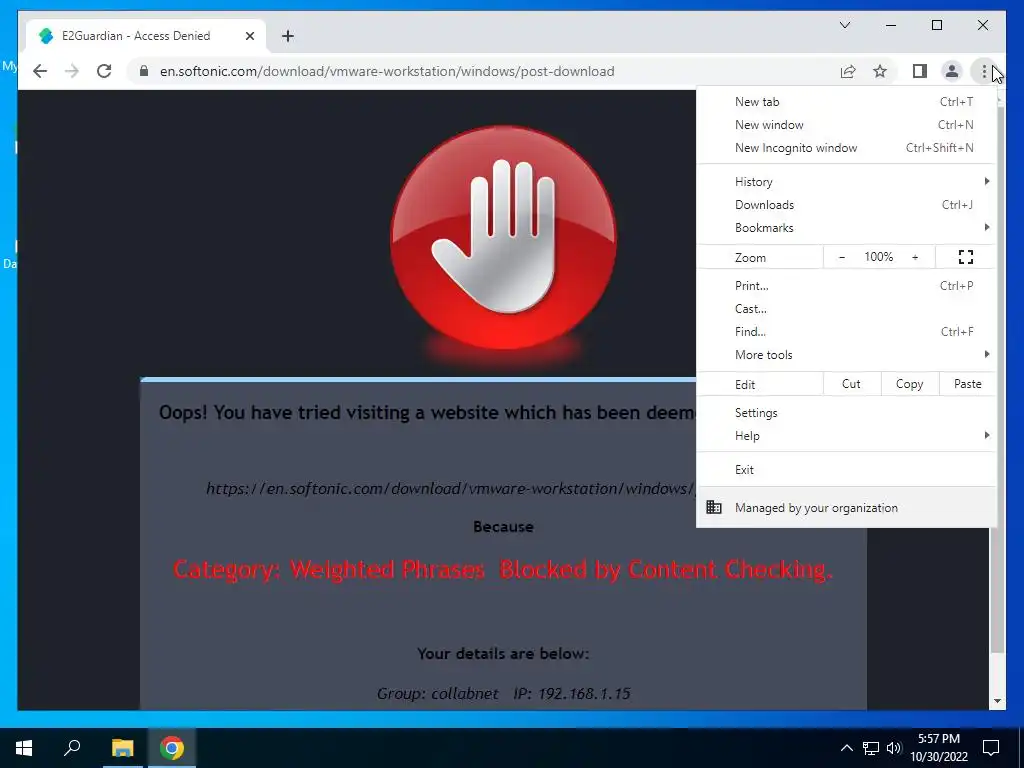Open the taskbar clock and date
Screen dimensions: 1024x768
(939, 748)
